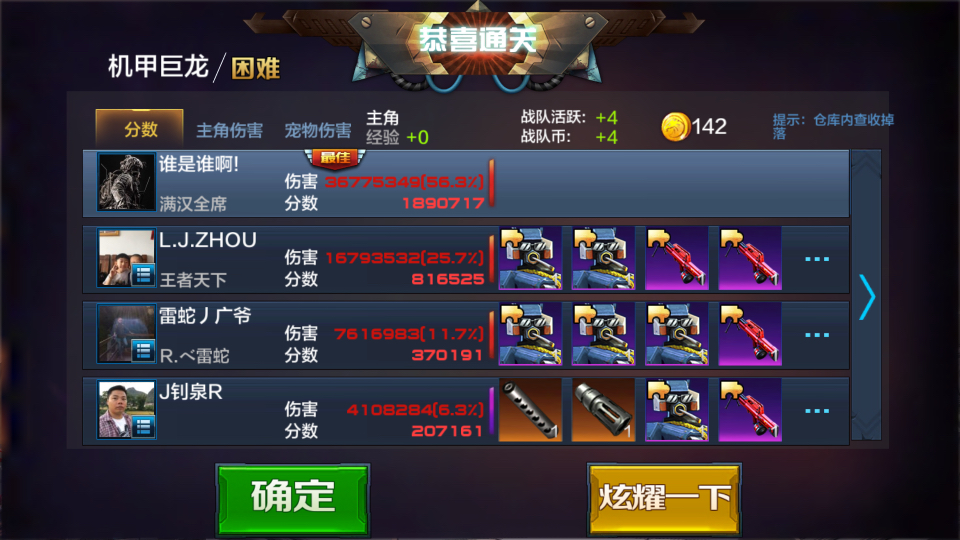Open the list badge on J钊泉R's avatar

143,427
